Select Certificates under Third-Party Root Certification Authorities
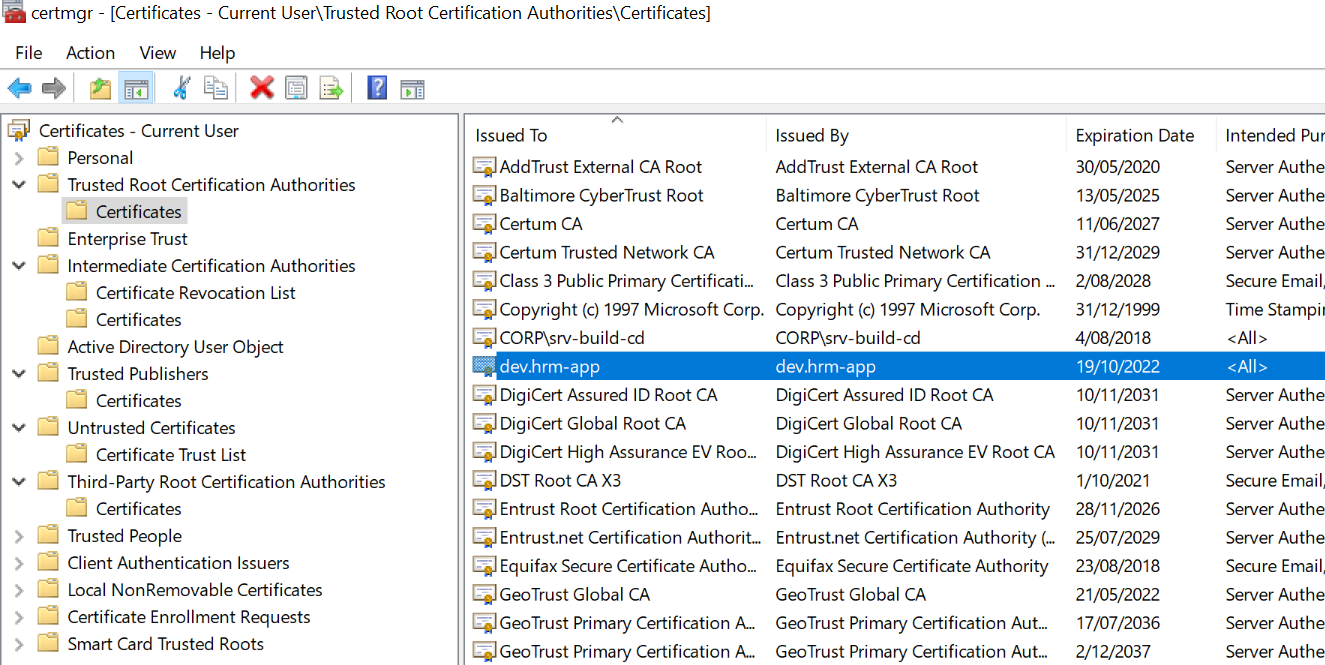1325x665 pixels. [139, 509]
